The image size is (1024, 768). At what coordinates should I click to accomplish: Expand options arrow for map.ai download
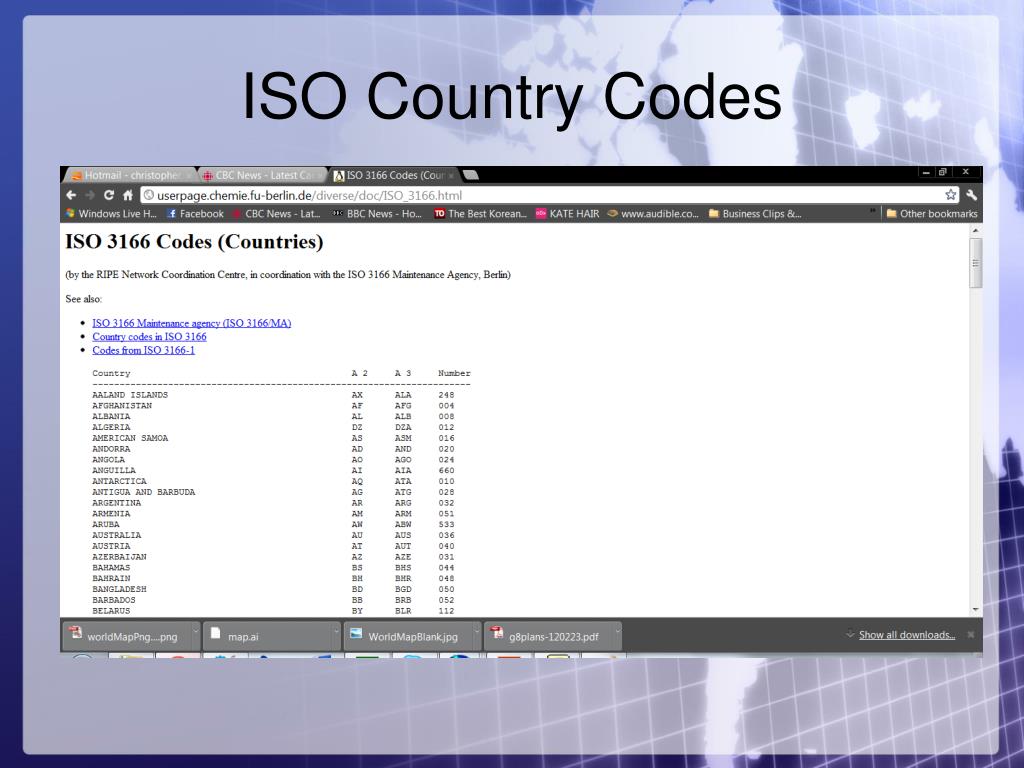pyautogui.click(x=336, y=632)
